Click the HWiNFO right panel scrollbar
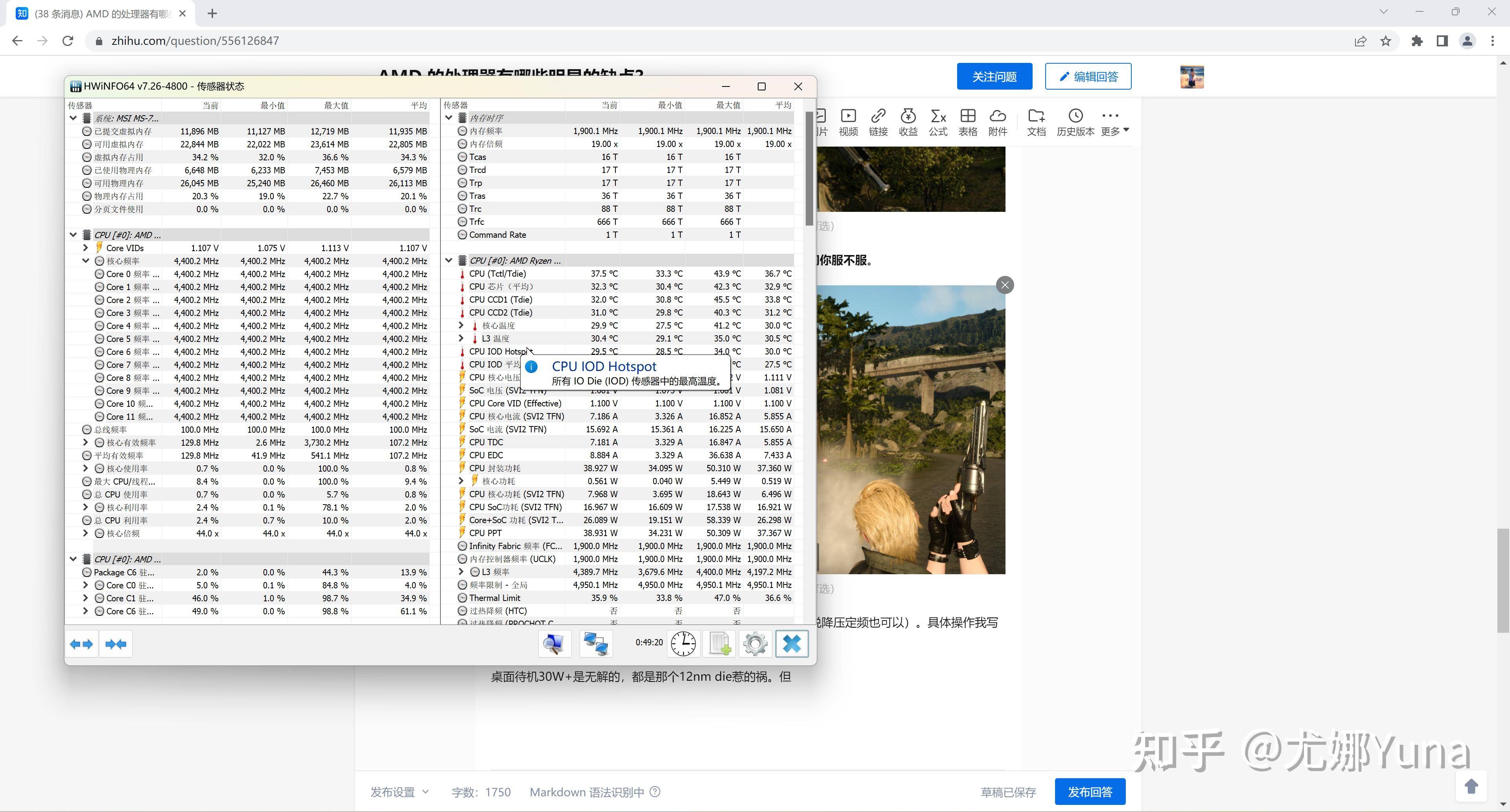Image resolution: width=1510 pixels, height=812 pixels. coord(810,168)
